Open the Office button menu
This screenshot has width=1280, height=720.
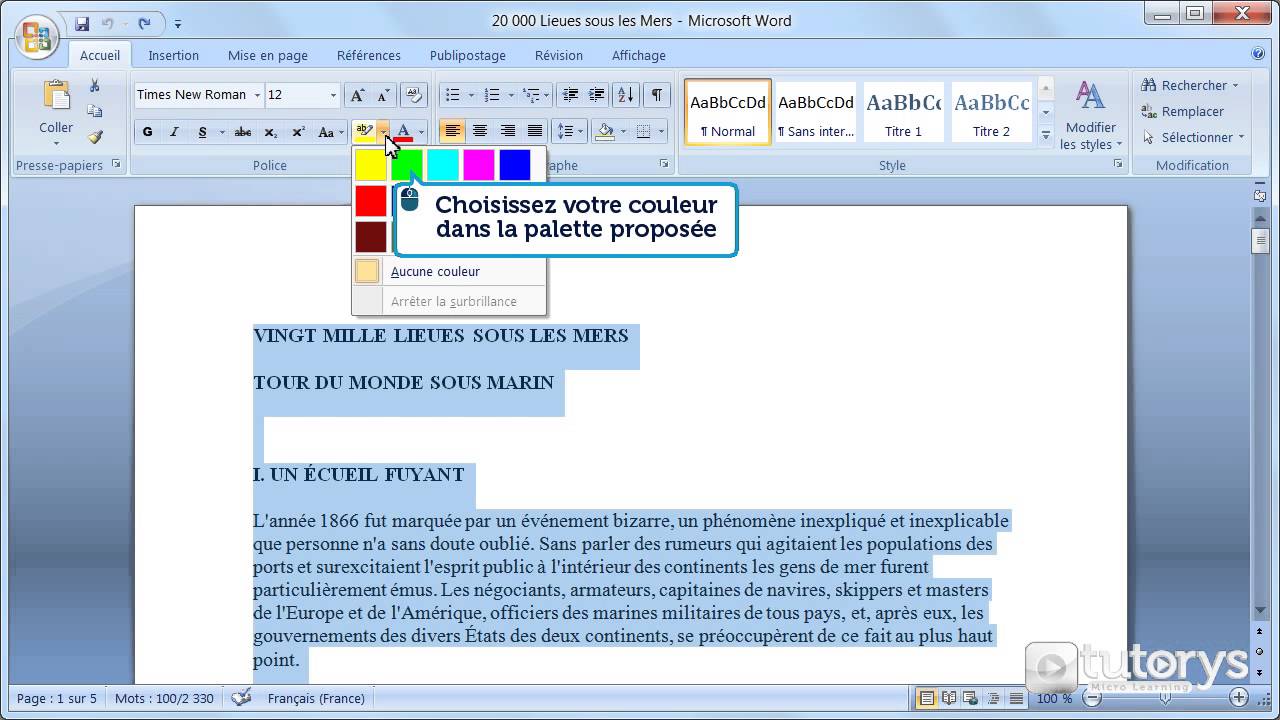click(36, 36)
